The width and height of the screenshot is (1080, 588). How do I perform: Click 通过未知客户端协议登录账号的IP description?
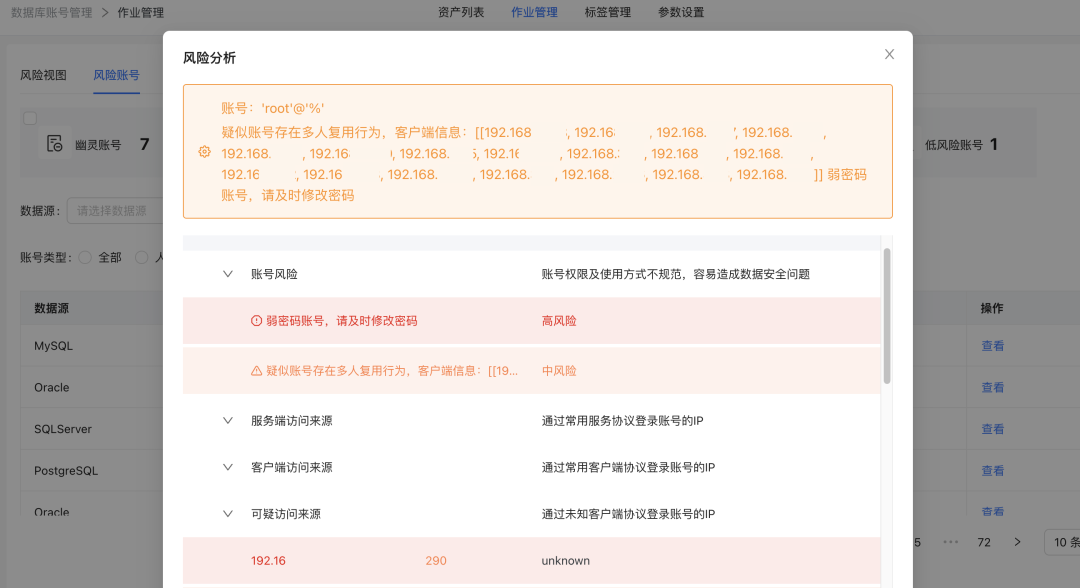point(628,514)
